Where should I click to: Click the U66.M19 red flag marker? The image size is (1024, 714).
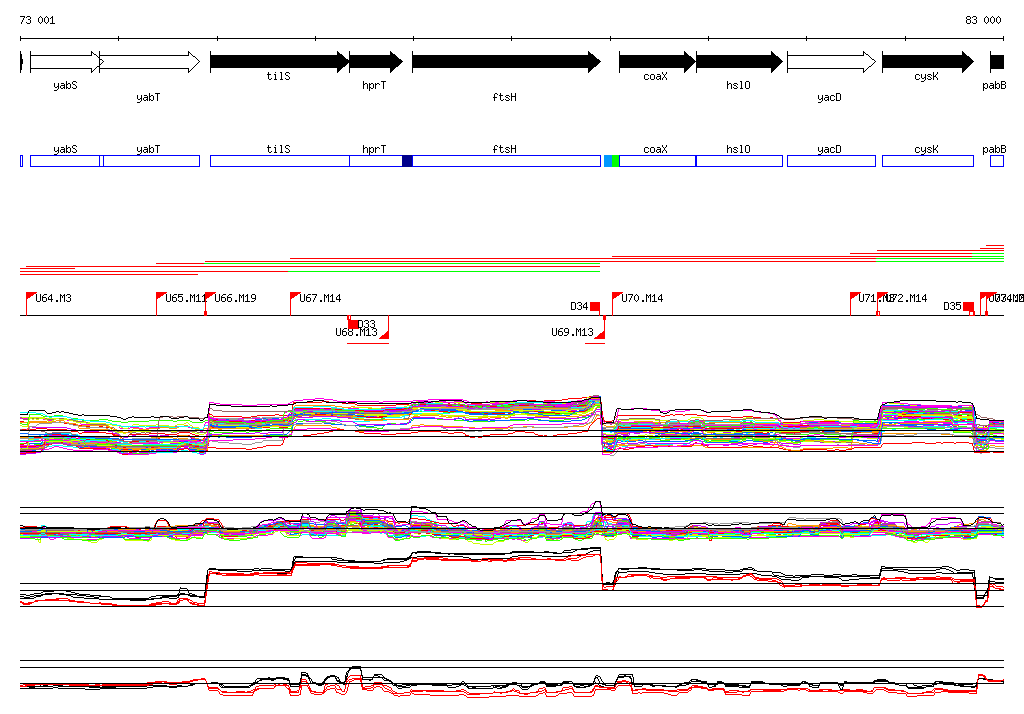click(x=210, y=299)
